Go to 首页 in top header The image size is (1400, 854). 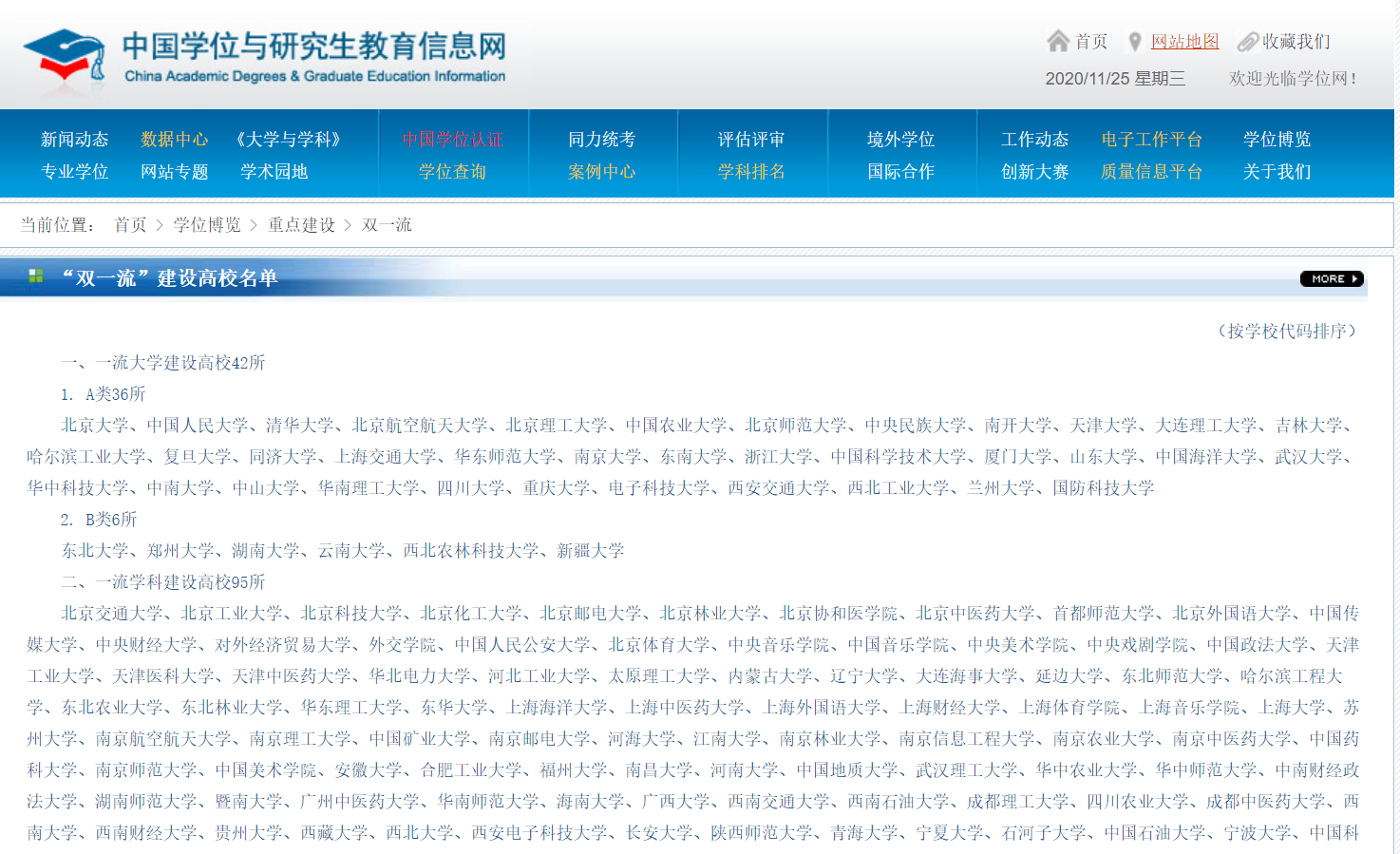click(1090, 42)
